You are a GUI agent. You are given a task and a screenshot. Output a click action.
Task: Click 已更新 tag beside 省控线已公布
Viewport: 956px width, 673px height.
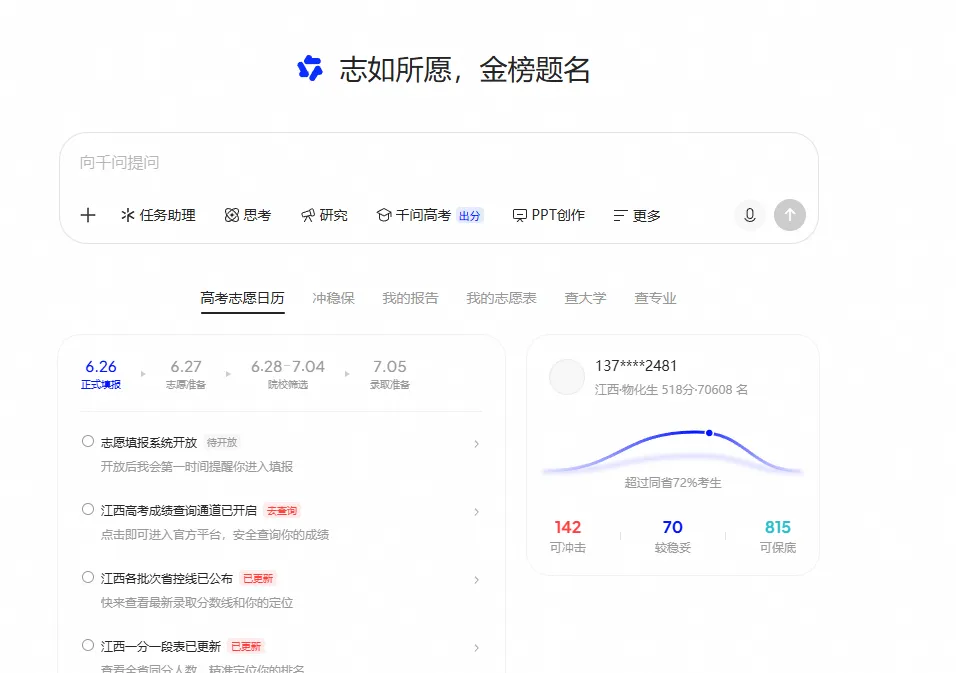coord(258,579)
